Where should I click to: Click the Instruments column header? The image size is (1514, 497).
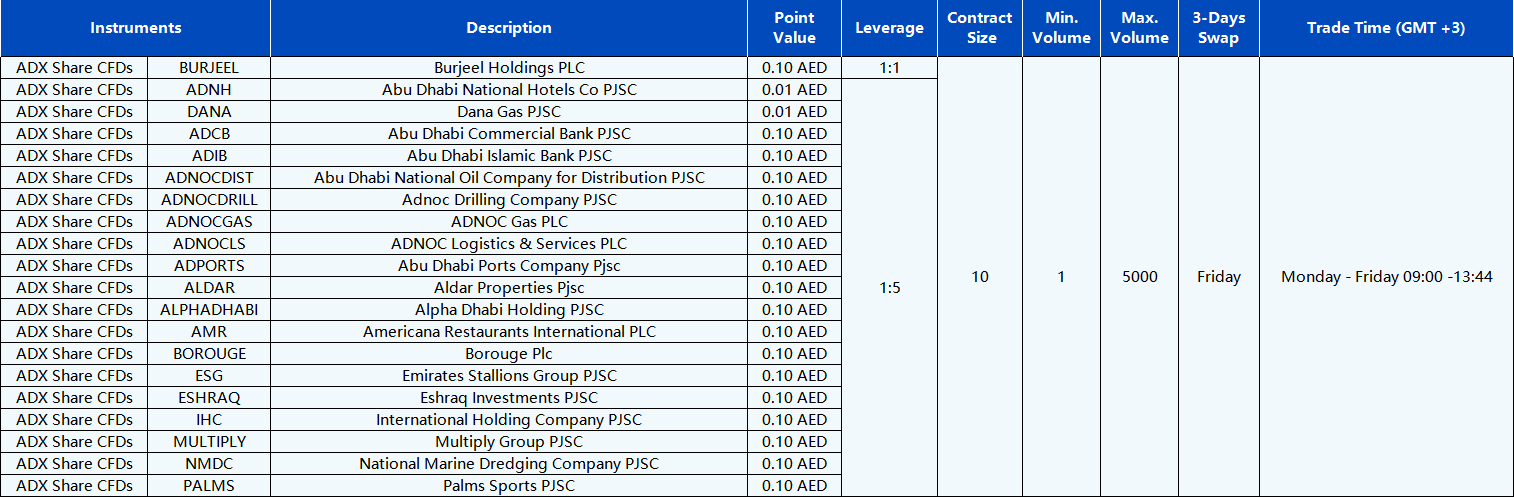(x=135, y=28)
